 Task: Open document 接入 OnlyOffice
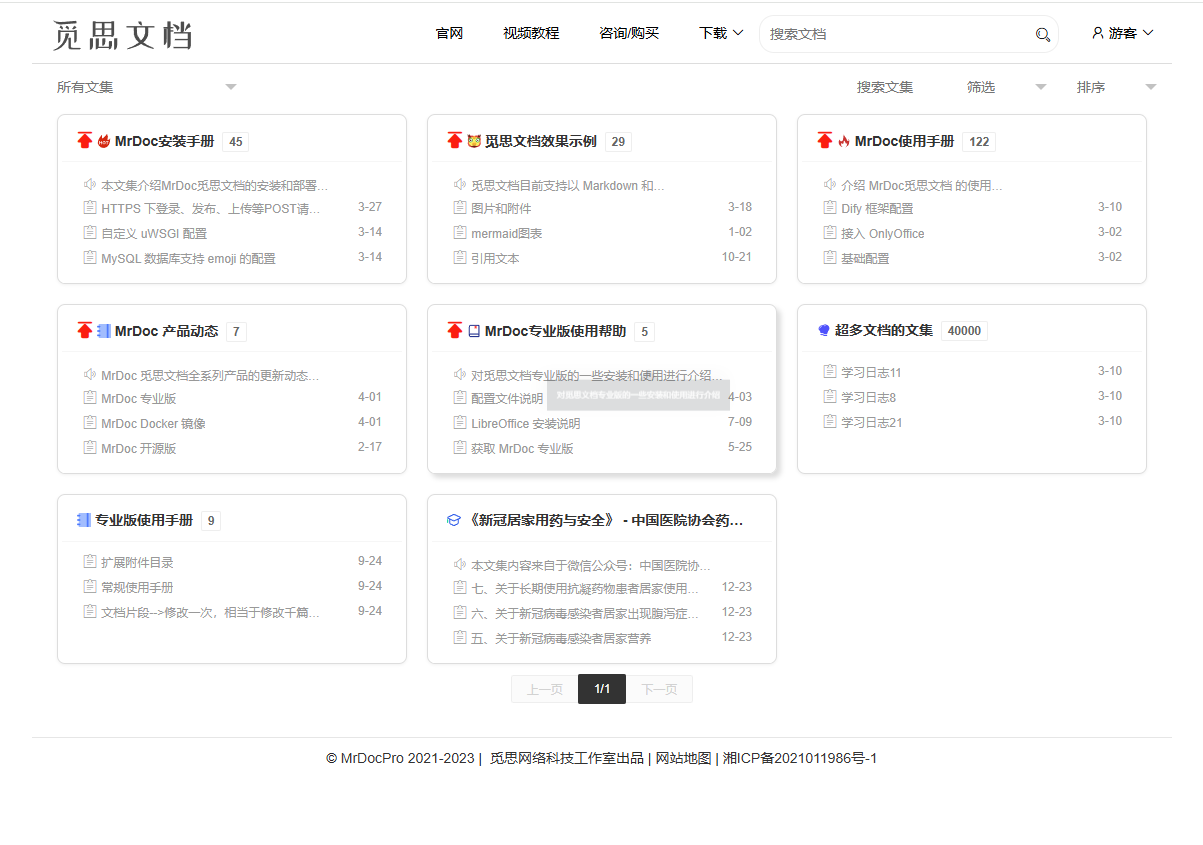point(883,233)
